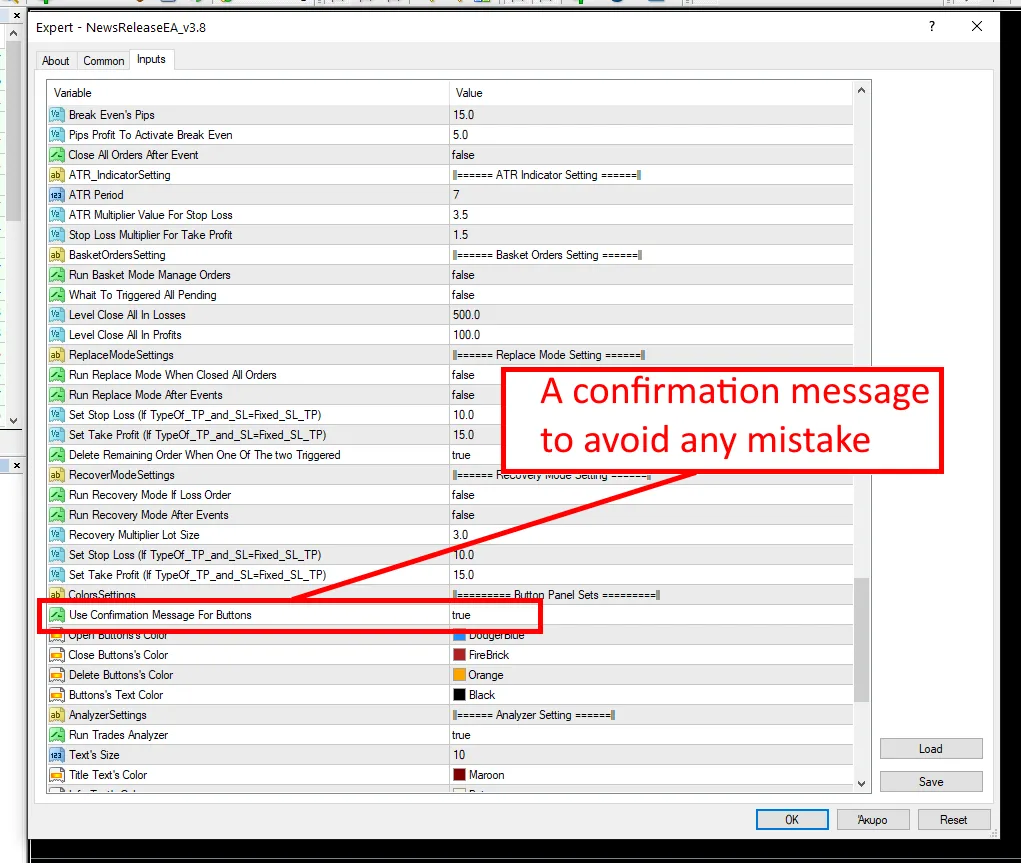Image resolution: width=1021 pixels, height=863 pixels.
Task: Click the ATR_IndicatorSetting string type icon
Action: pyautogui.click(x=57, y=175)
